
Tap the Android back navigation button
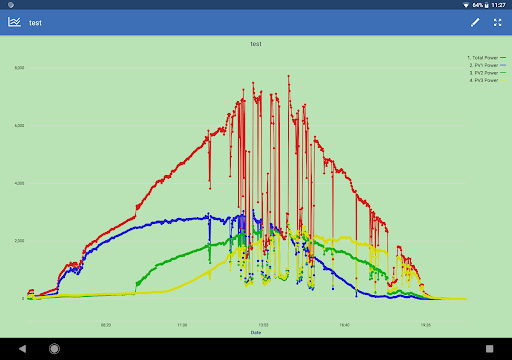23,349
